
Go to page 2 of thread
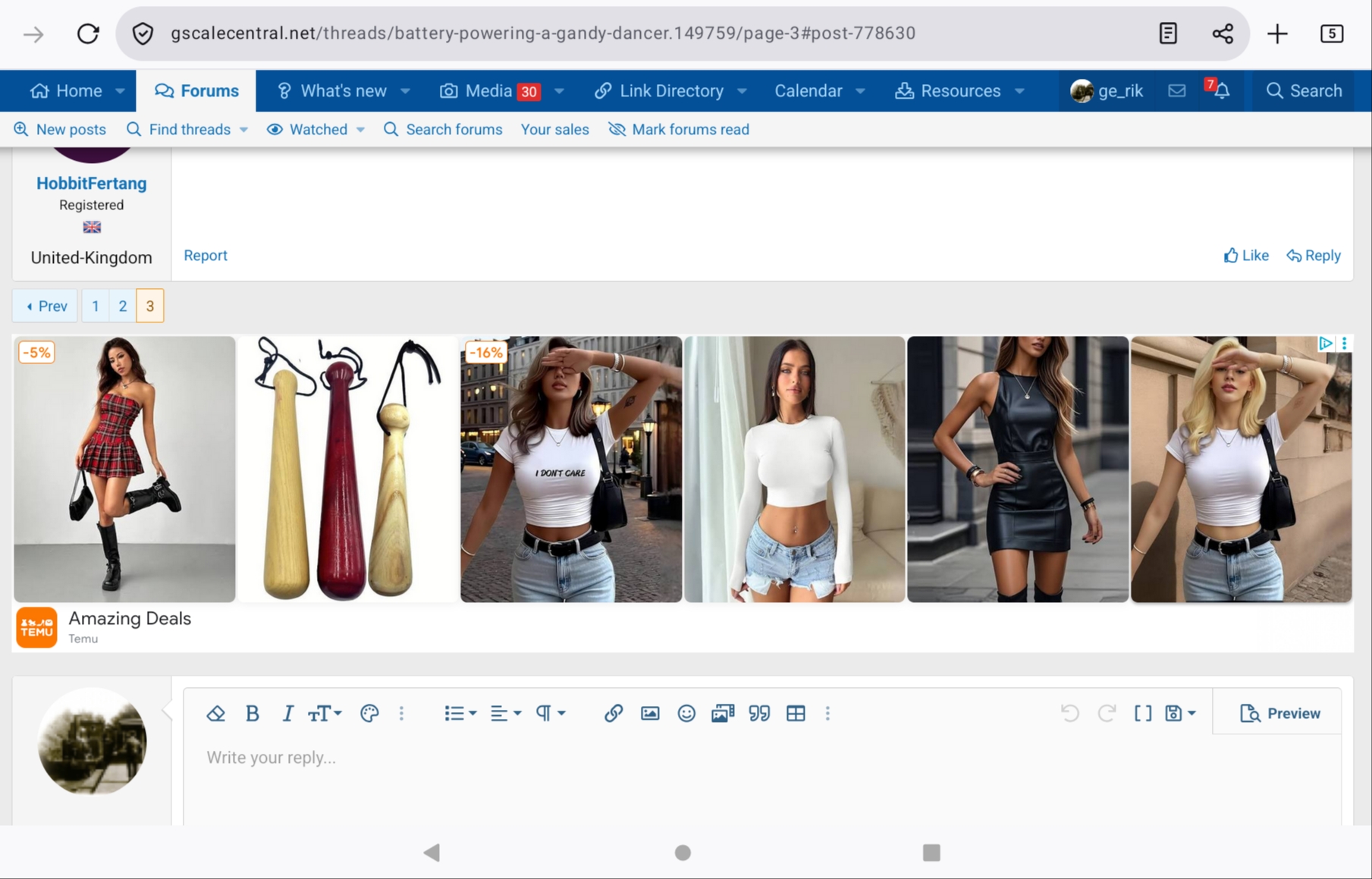(x=122, y=306)
